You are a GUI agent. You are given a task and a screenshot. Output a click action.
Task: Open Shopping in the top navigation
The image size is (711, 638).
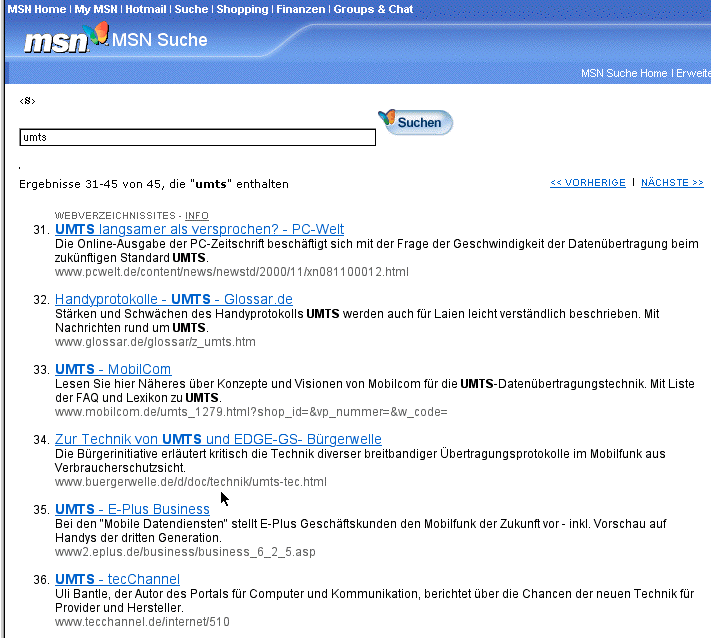tap(242, 9)
